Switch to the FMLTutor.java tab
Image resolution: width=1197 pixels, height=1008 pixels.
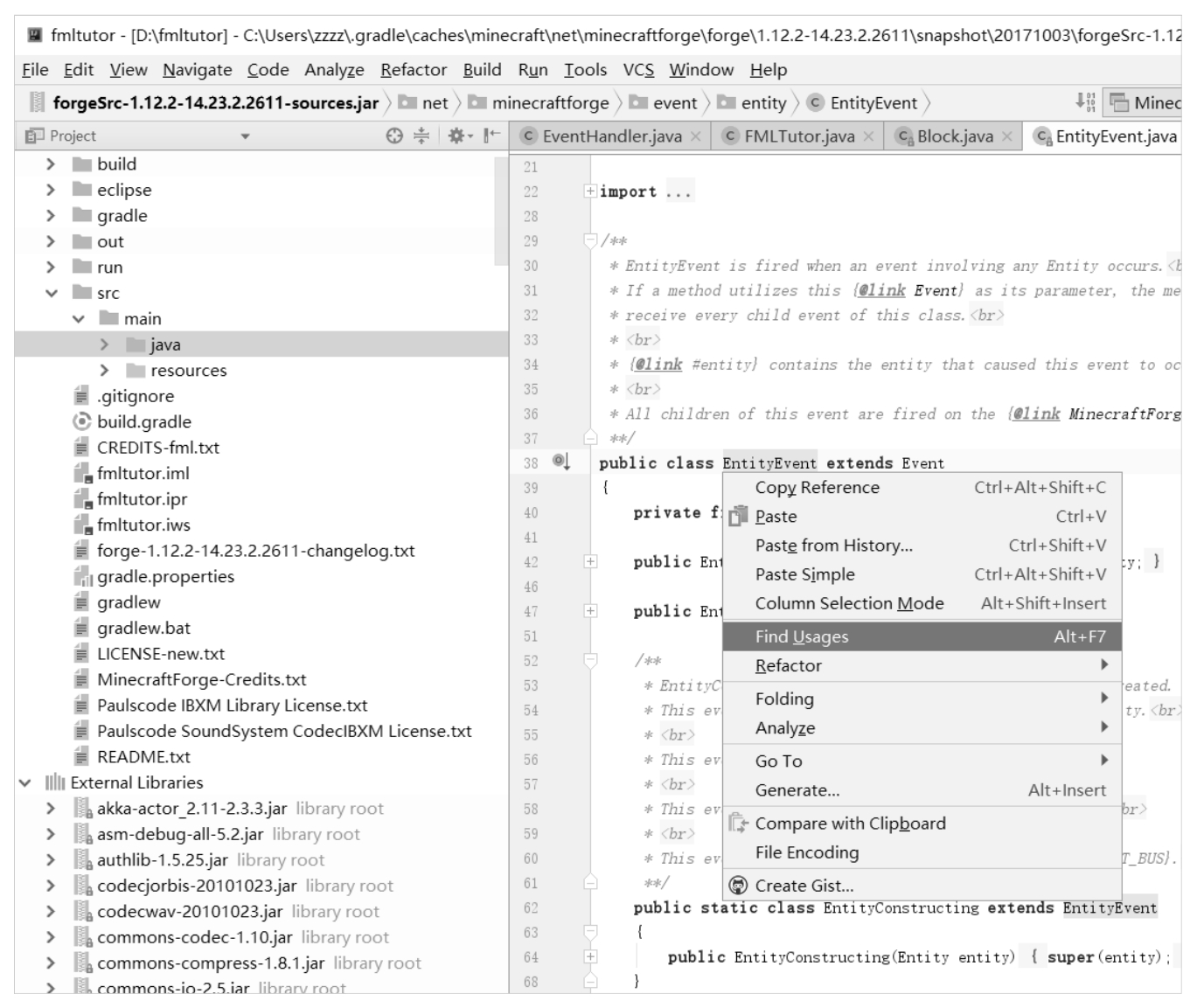[x=798, y=136]
